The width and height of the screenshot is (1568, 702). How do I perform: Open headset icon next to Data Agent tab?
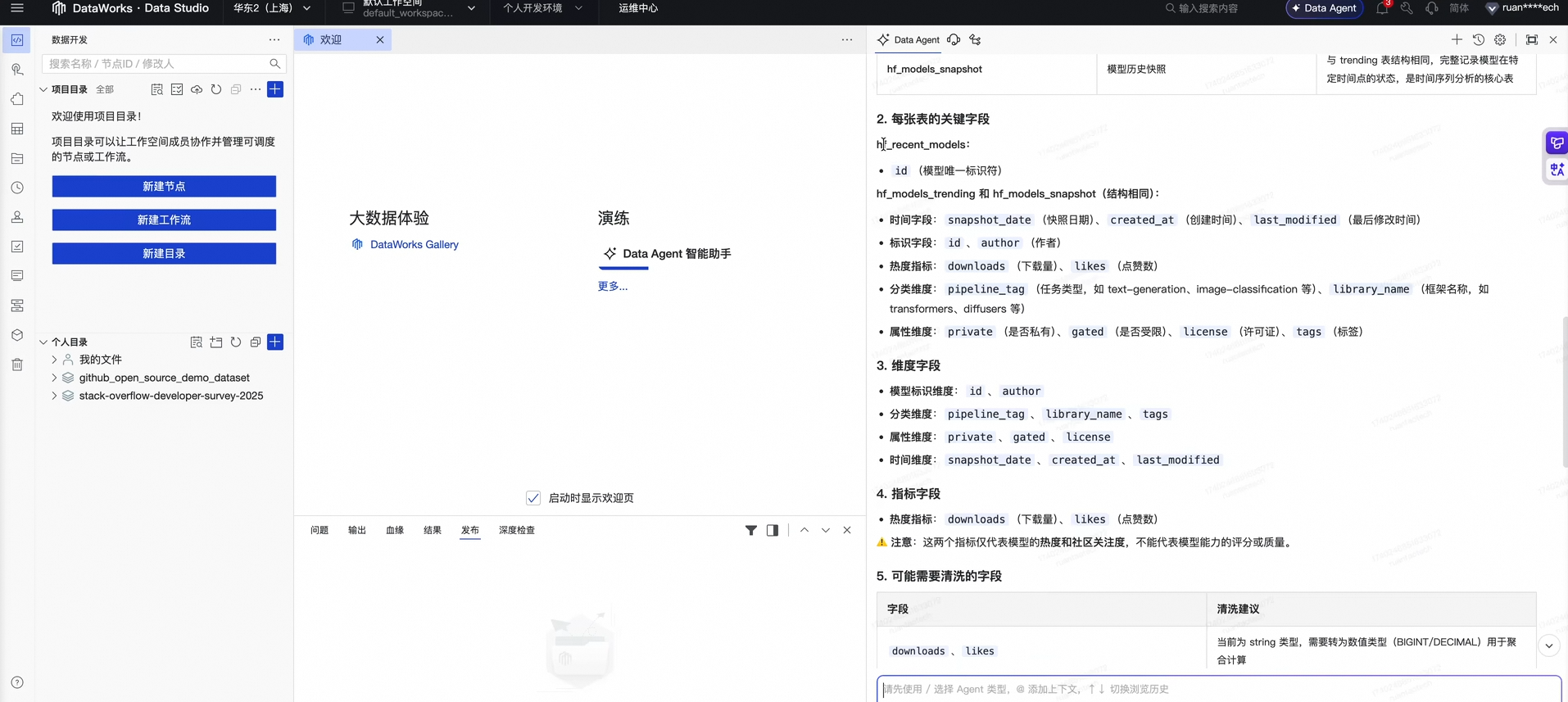[x=954, y=39]
